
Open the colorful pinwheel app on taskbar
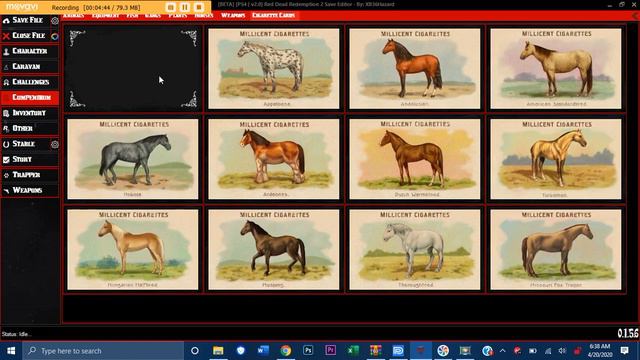point(443,351)
